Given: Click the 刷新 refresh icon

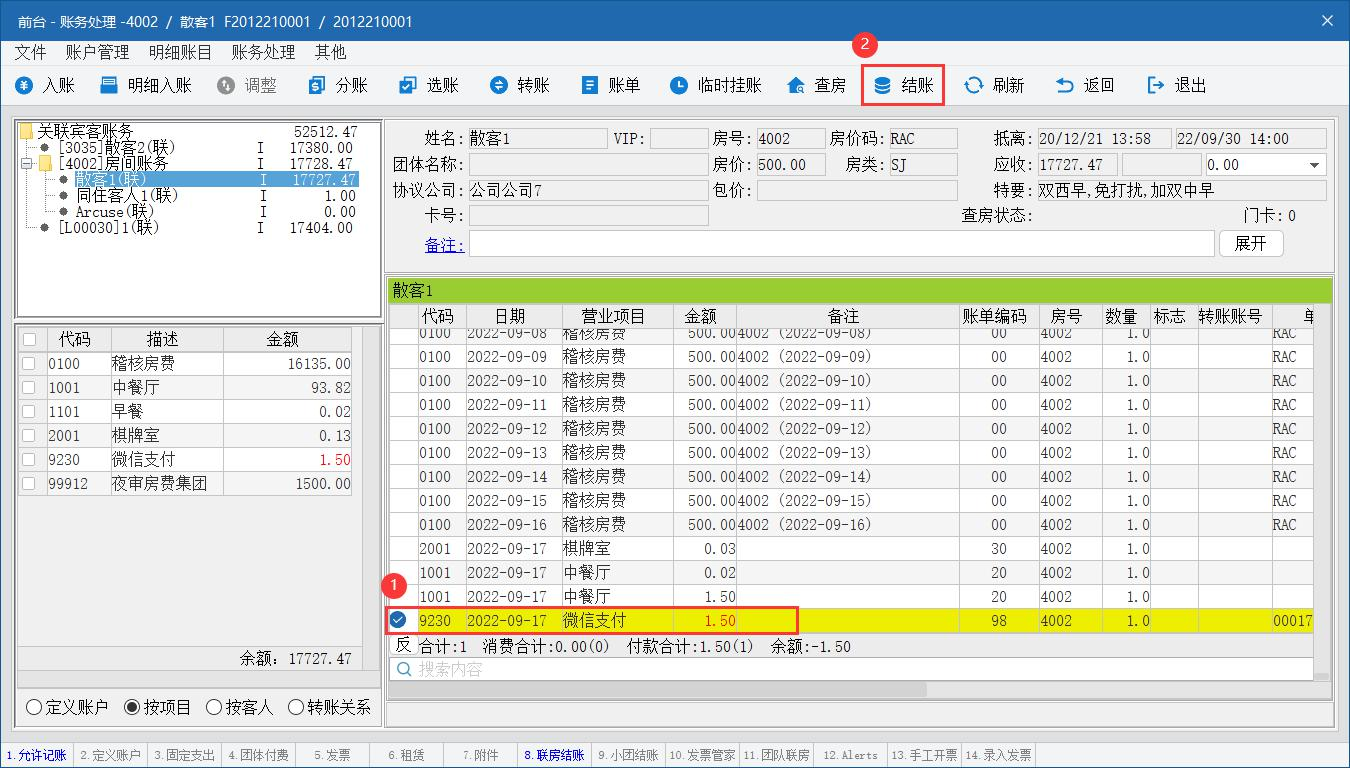Looking at the screenshot, I should pos(973,86).
